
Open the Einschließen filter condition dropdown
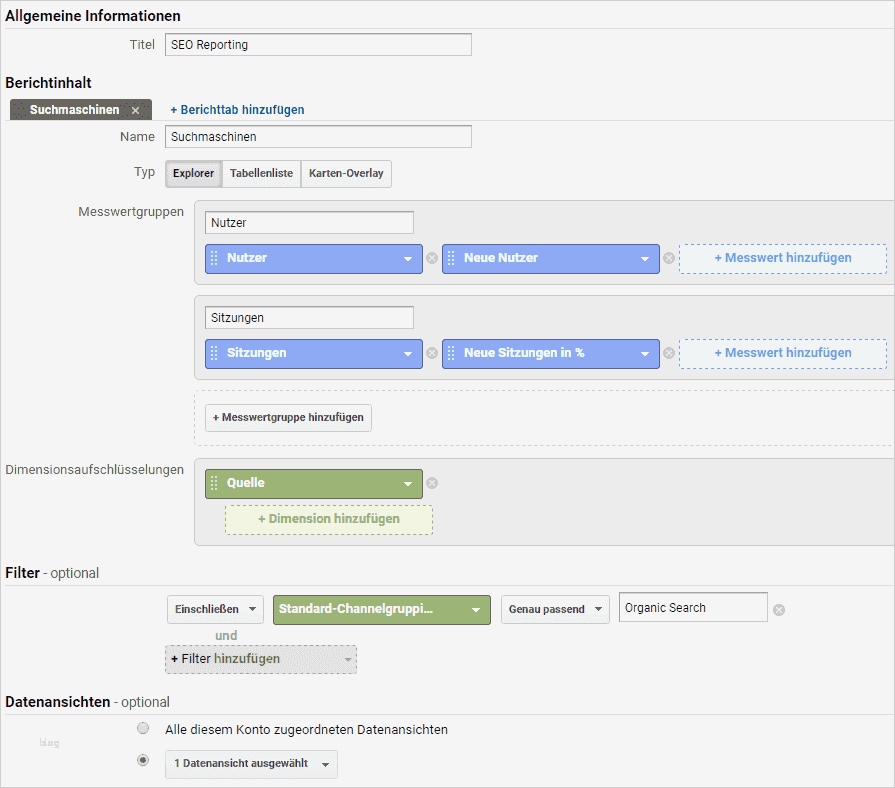tap(215, 609)
